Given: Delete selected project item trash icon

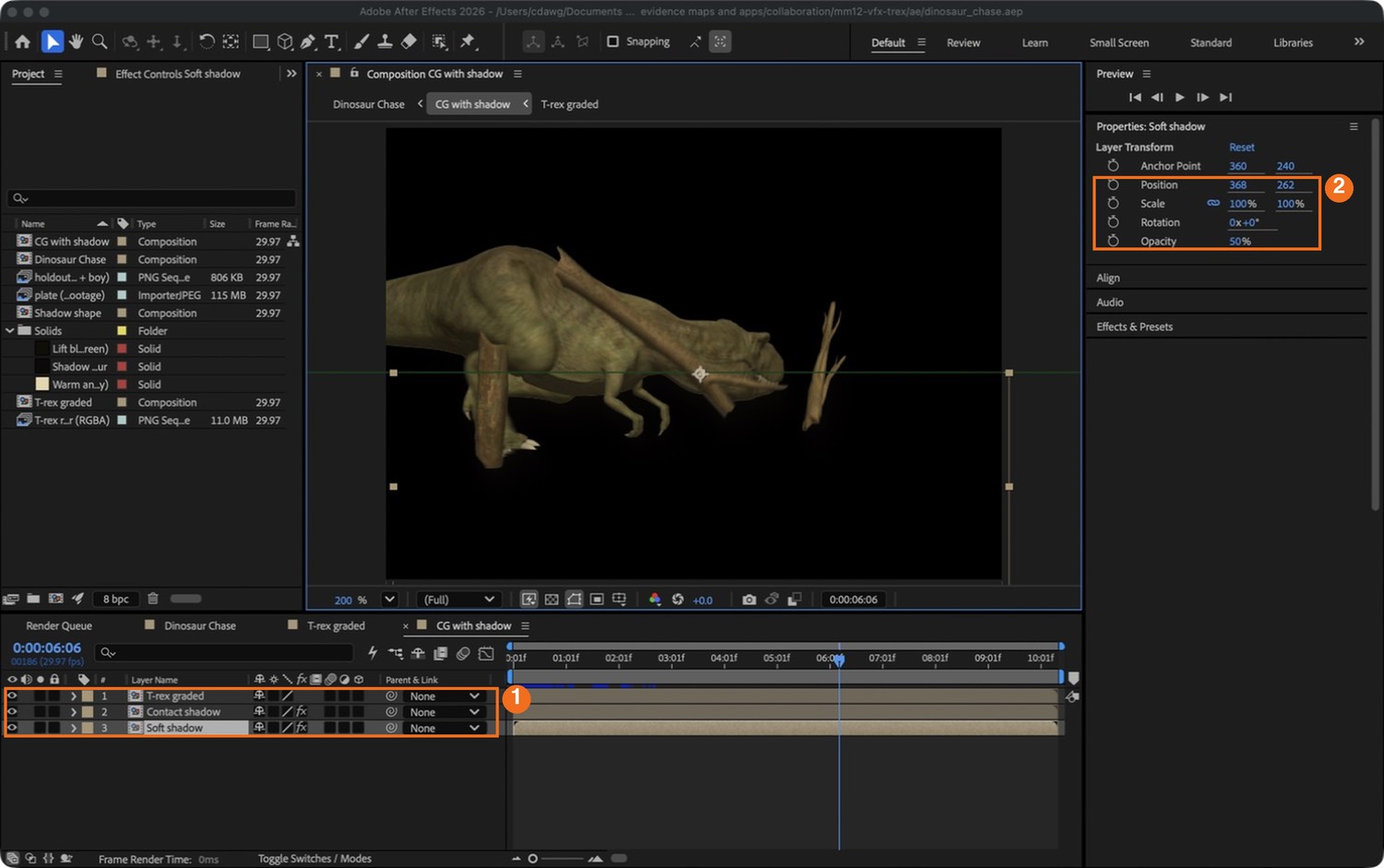Looking at the screenshot, I should (x=153, y=599).
